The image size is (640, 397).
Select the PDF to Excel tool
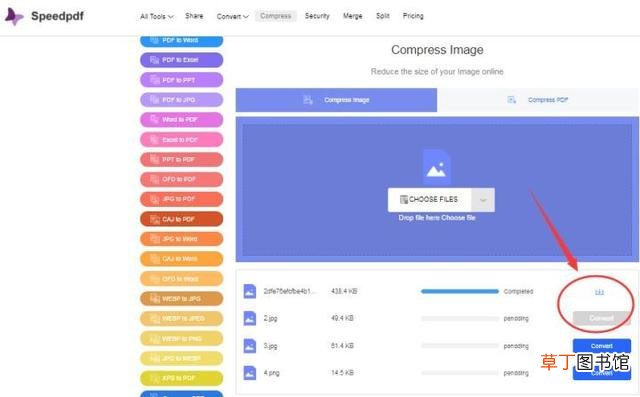click(x=182, y=60)
